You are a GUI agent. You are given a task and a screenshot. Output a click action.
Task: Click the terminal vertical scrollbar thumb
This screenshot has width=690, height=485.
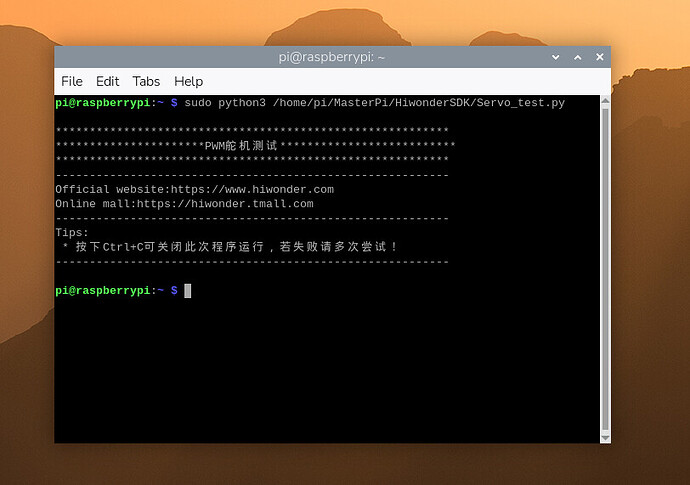(605, 269)
